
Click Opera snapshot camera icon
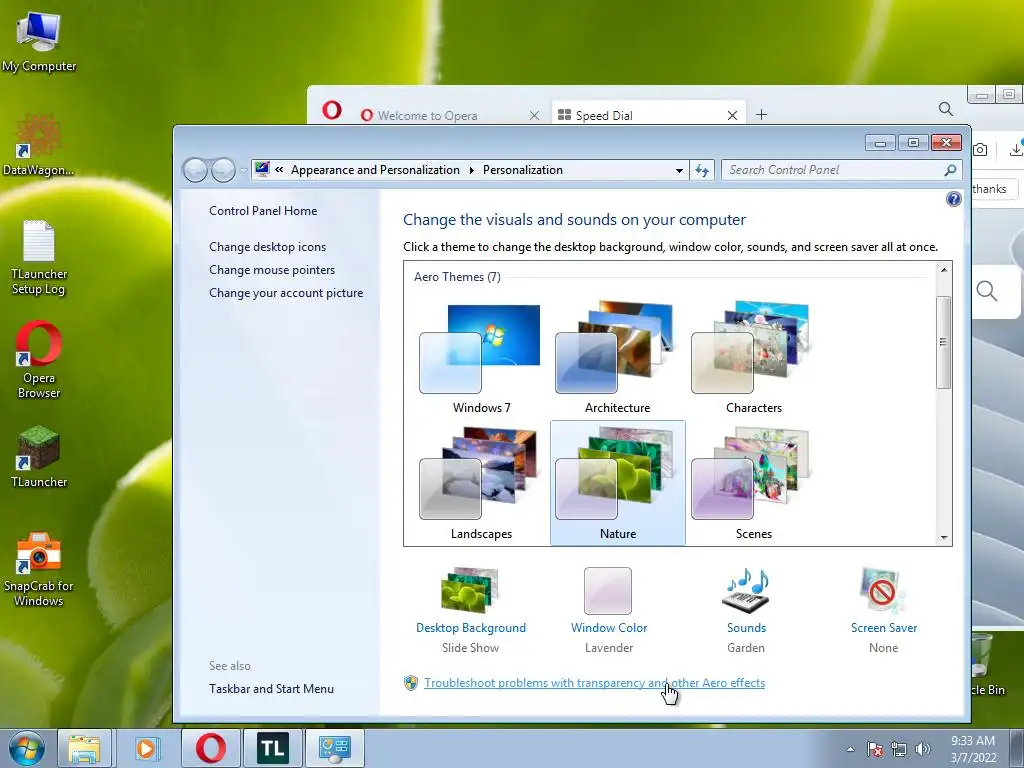coord(980,150)
